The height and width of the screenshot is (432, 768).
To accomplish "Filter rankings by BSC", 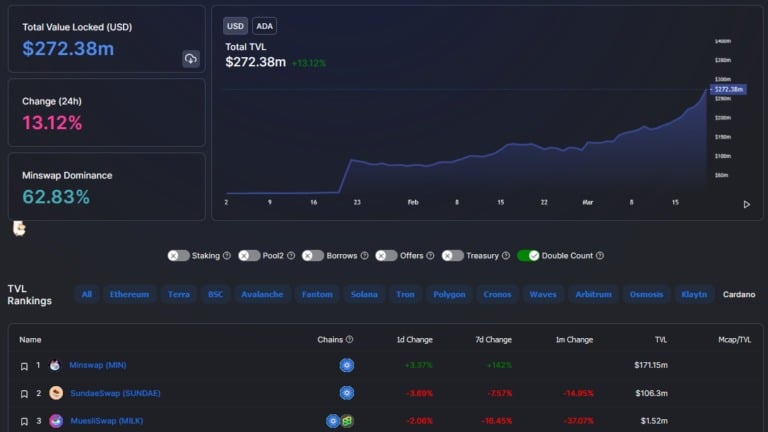I will [x=215, y=294].
